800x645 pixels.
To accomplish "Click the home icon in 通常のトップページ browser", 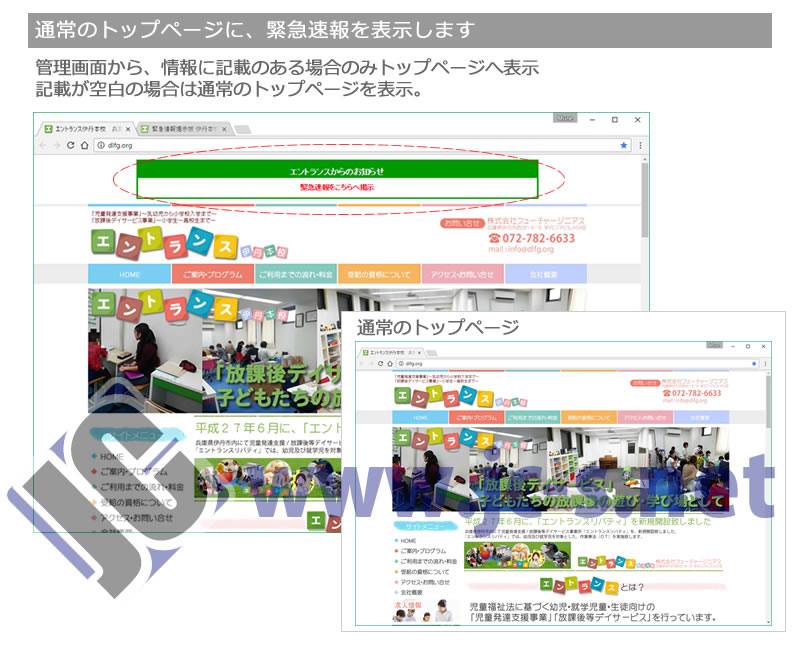I will tap(390, 364).
